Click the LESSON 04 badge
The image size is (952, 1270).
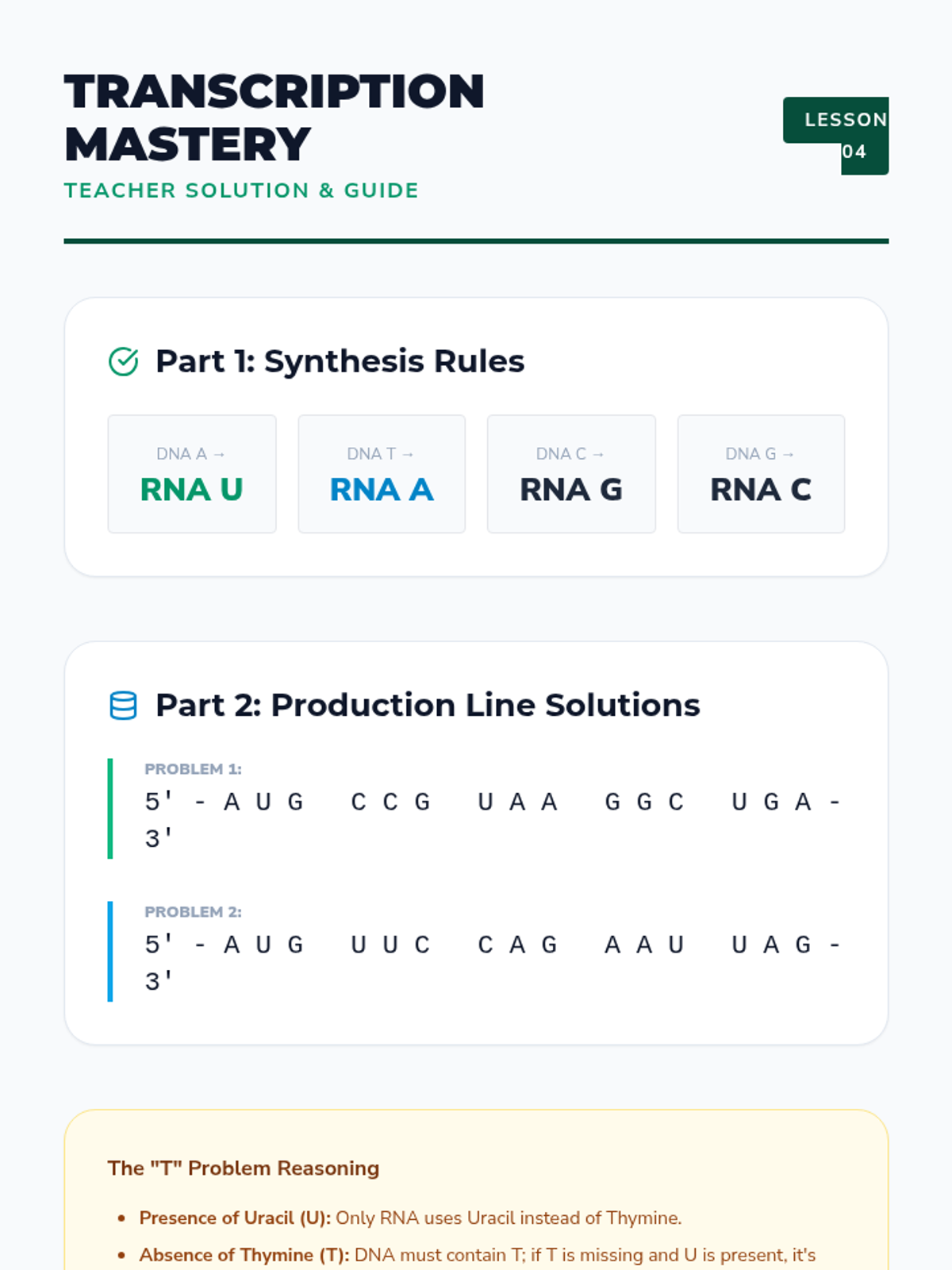836,136
